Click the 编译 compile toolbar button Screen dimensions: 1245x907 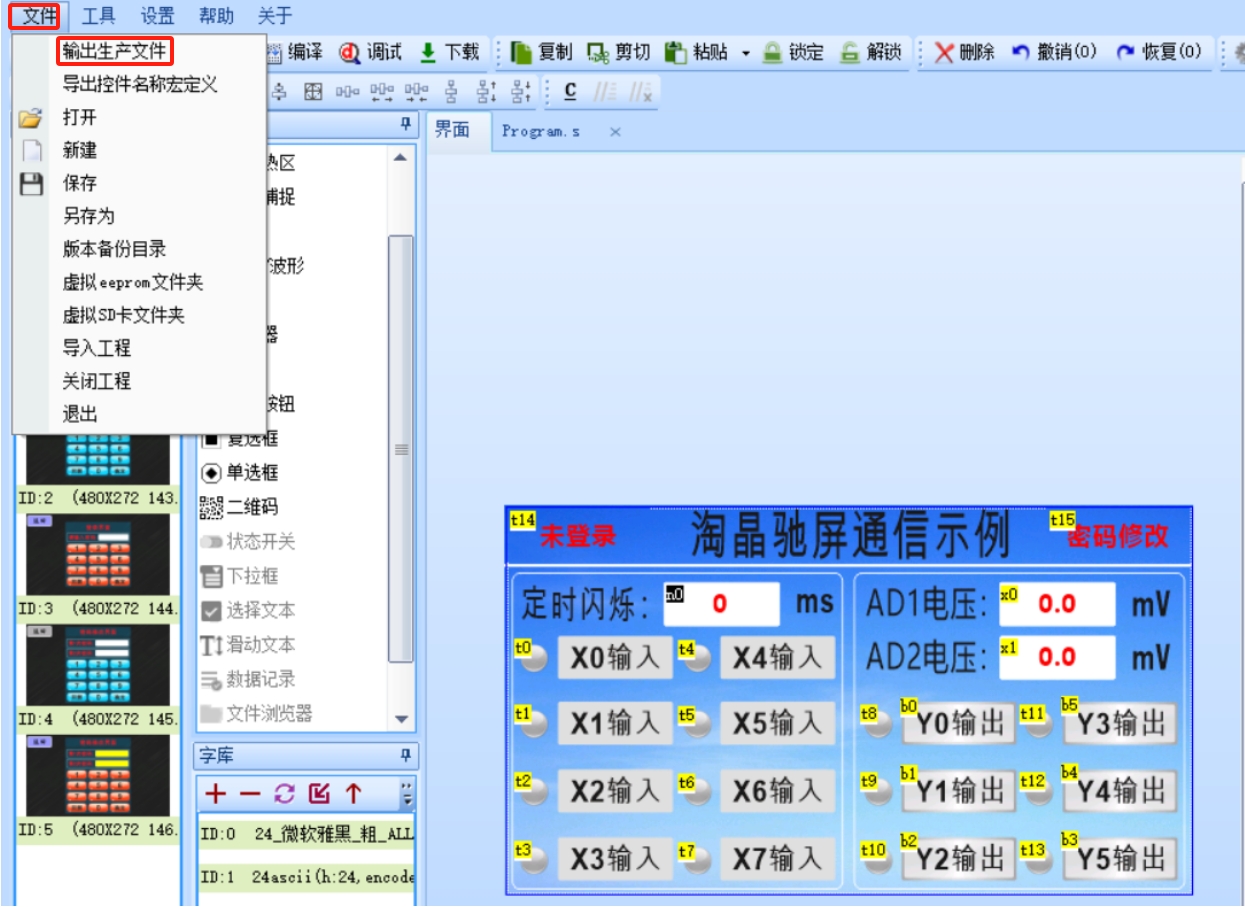295,52
